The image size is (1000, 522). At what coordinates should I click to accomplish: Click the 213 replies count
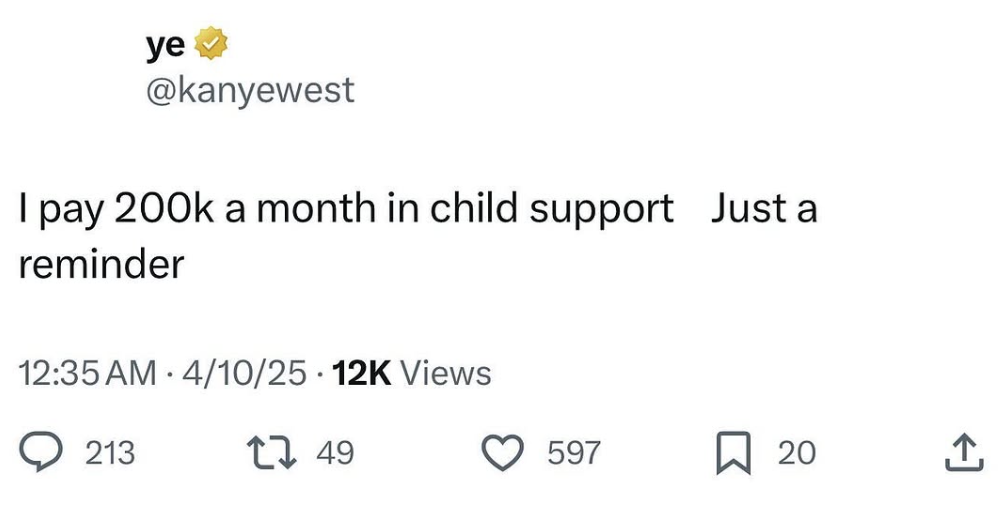point(110,453)
